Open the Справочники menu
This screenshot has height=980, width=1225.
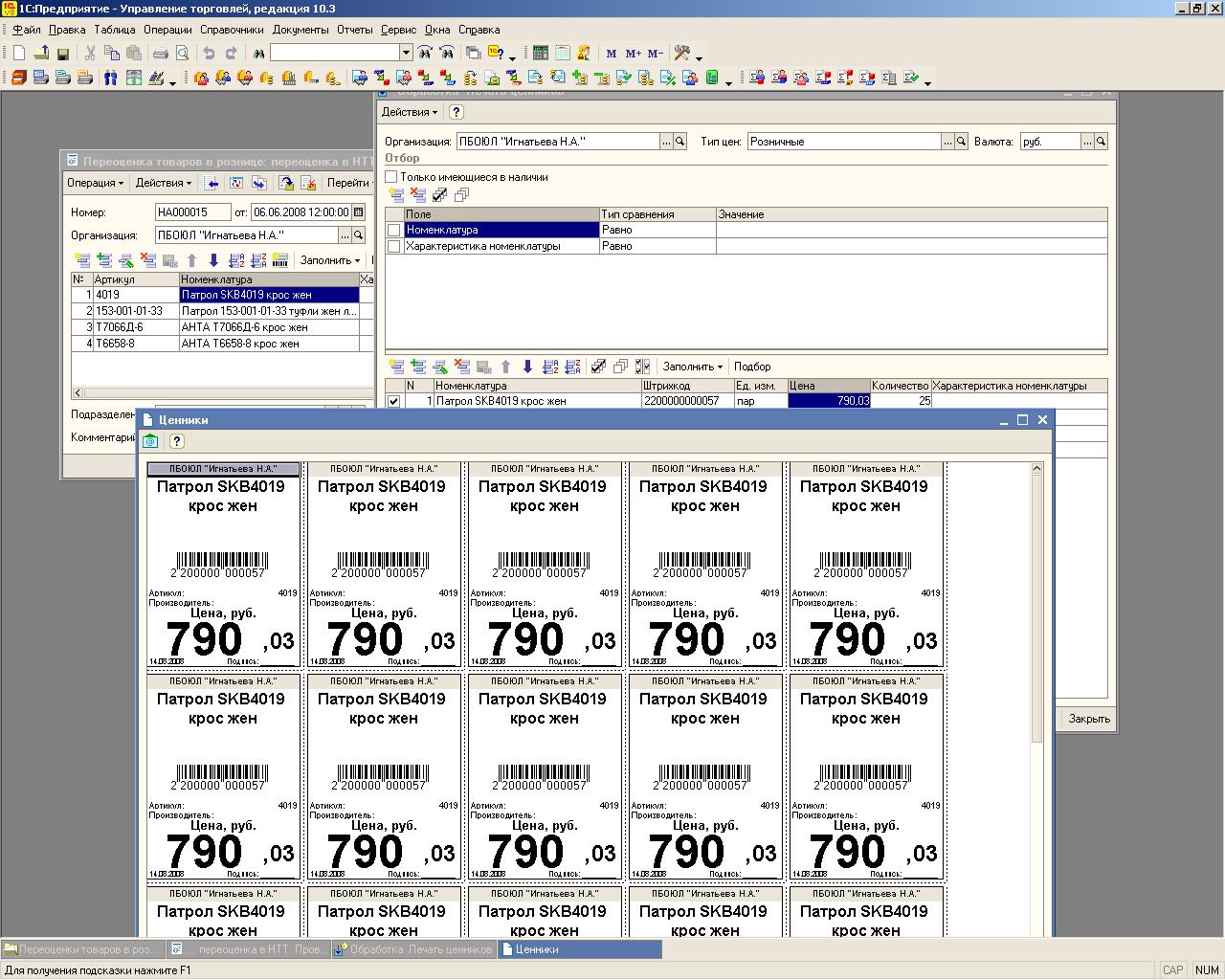[232, 30]
